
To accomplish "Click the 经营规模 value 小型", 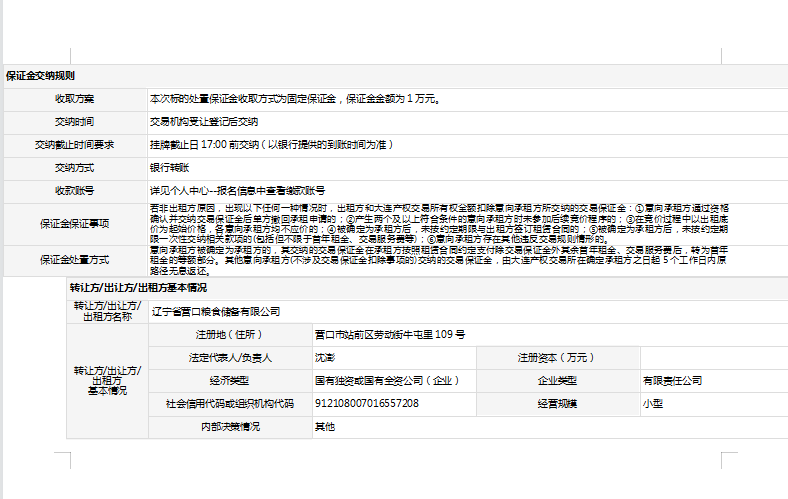I will pyautogui.click(x=654, y=403).
